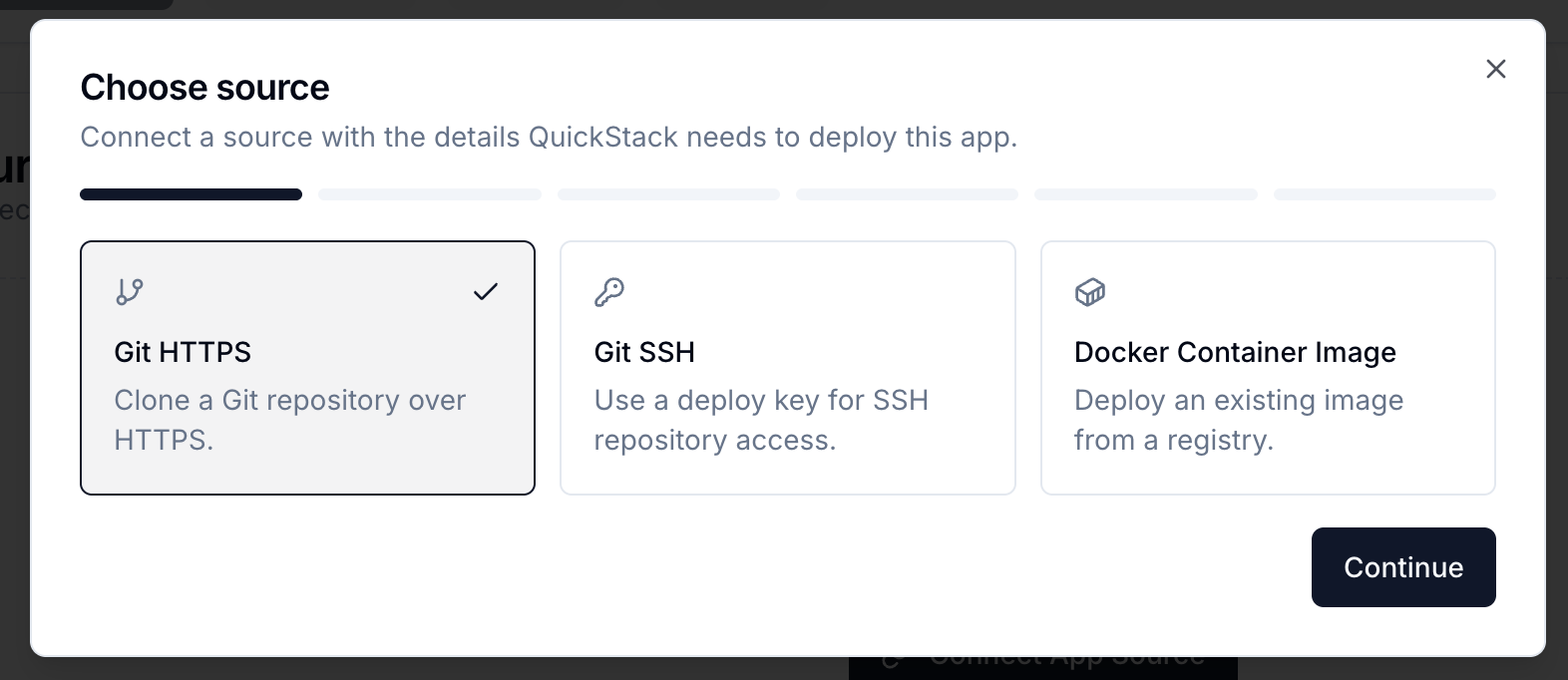The height and width of the screenshot is (680, 1568).
Task: Click the Docker Container Image title
Action: (1235, 352)
